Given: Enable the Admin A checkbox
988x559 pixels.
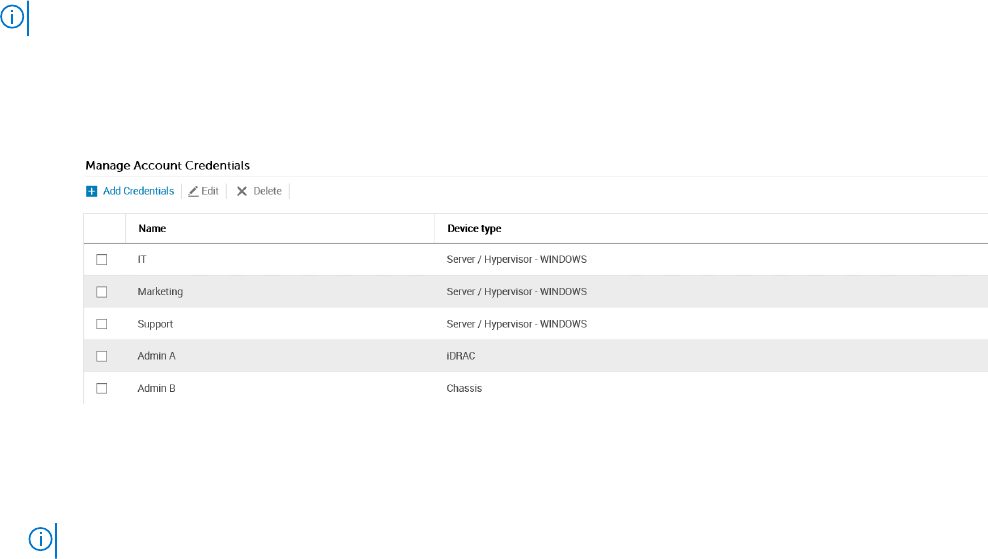Looking at the screenshot, I should click(101, 356).
